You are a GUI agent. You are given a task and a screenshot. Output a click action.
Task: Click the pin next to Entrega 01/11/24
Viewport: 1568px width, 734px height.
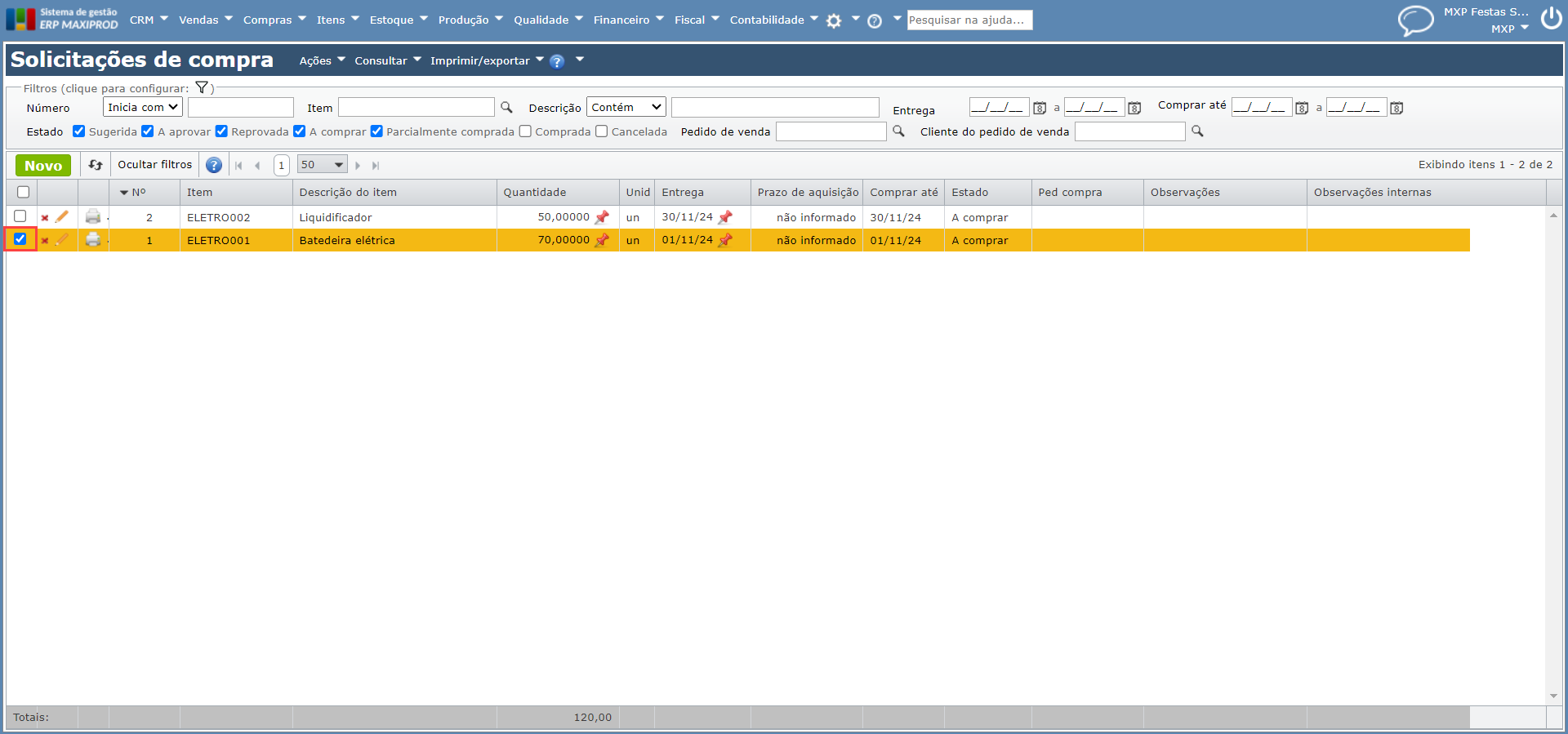[725, 240]
